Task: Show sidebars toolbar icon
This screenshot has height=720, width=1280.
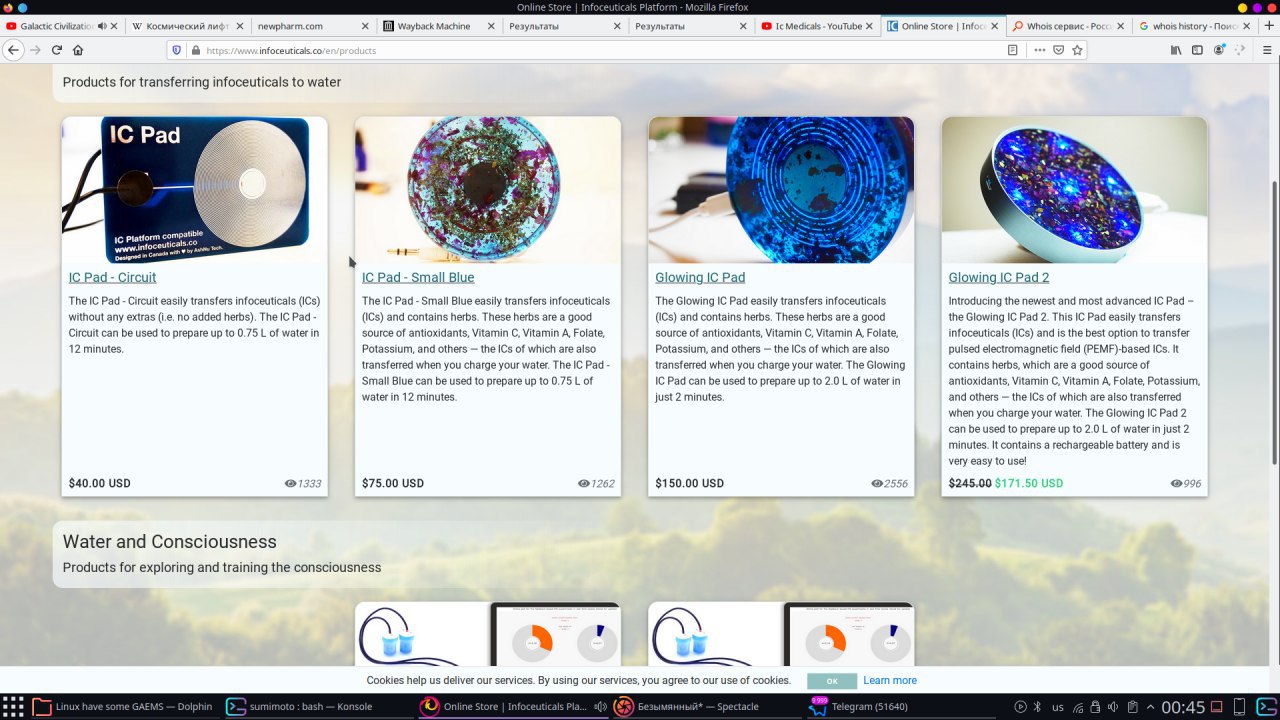Action: click(x=1197, y=50)
